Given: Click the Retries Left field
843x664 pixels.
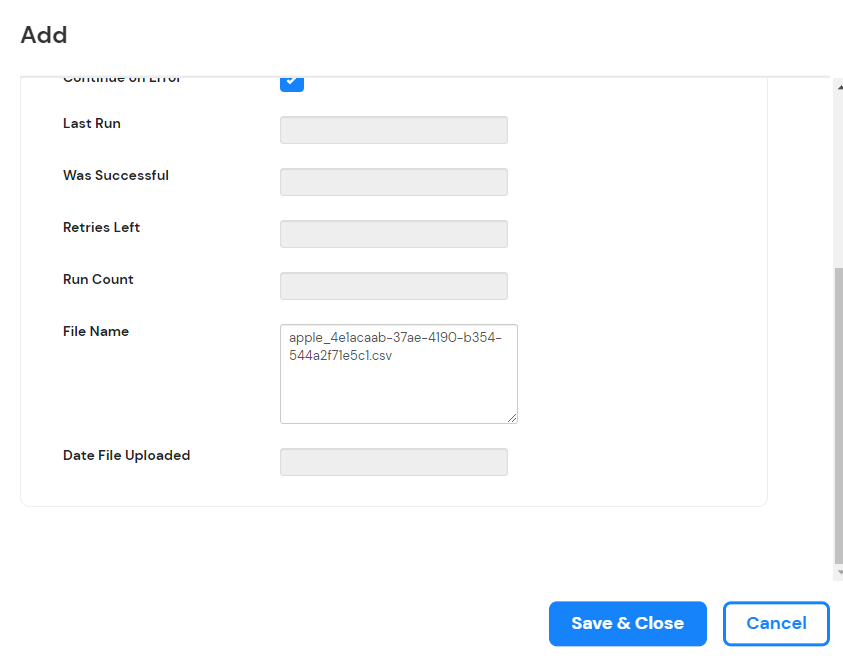Looking at the screenshot, I should [x=393, y=233].
